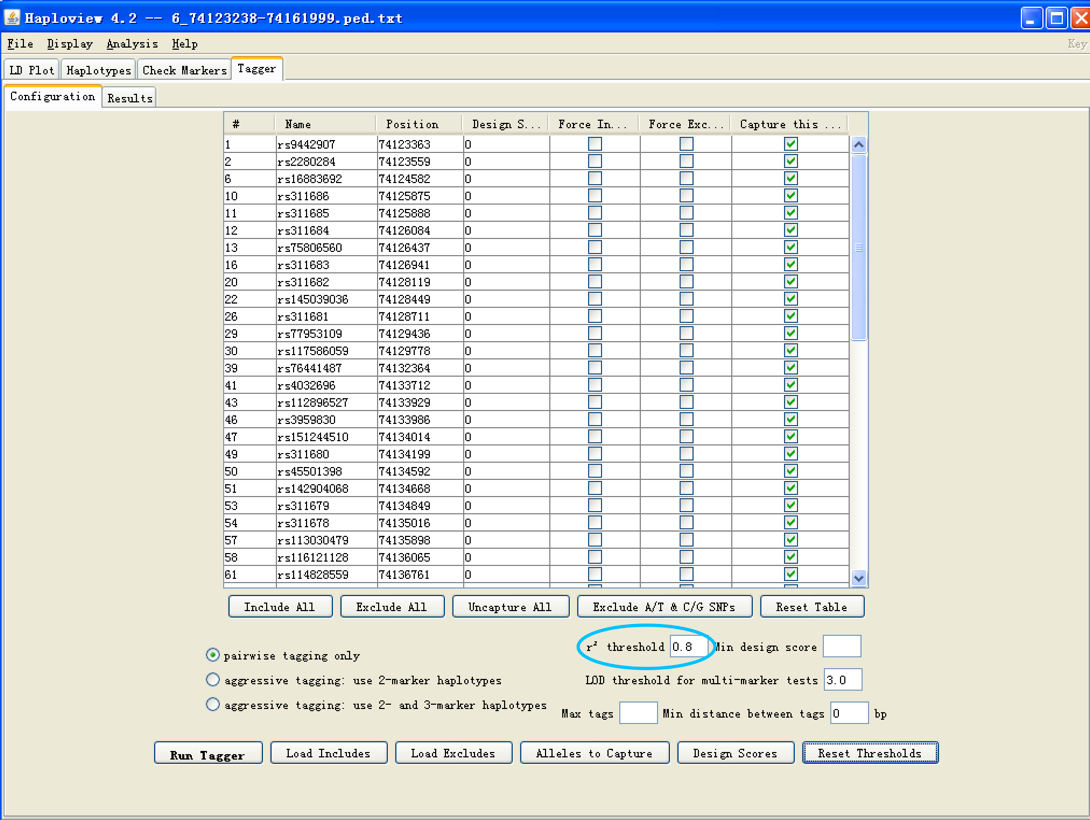Click the LOD threshold input field
Screen dimensions: 1090x820
(843, 680)
